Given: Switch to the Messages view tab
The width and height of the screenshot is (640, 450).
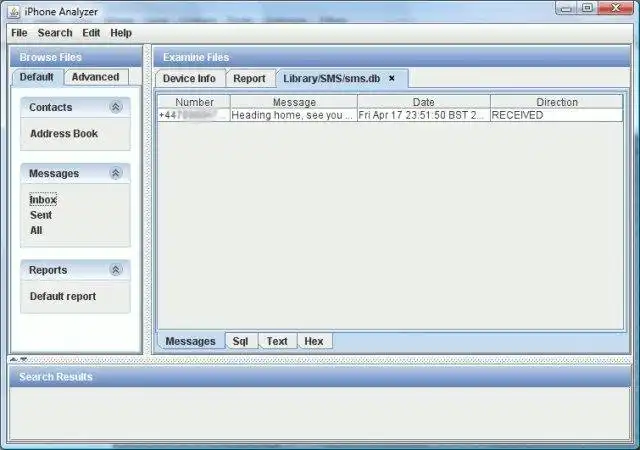Looking at the screenshot, I should point(191,341).
